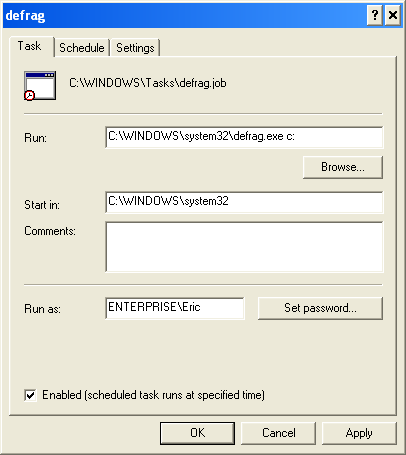Click in the Comments text area
The image size is (406, 455).
point(244,247)
